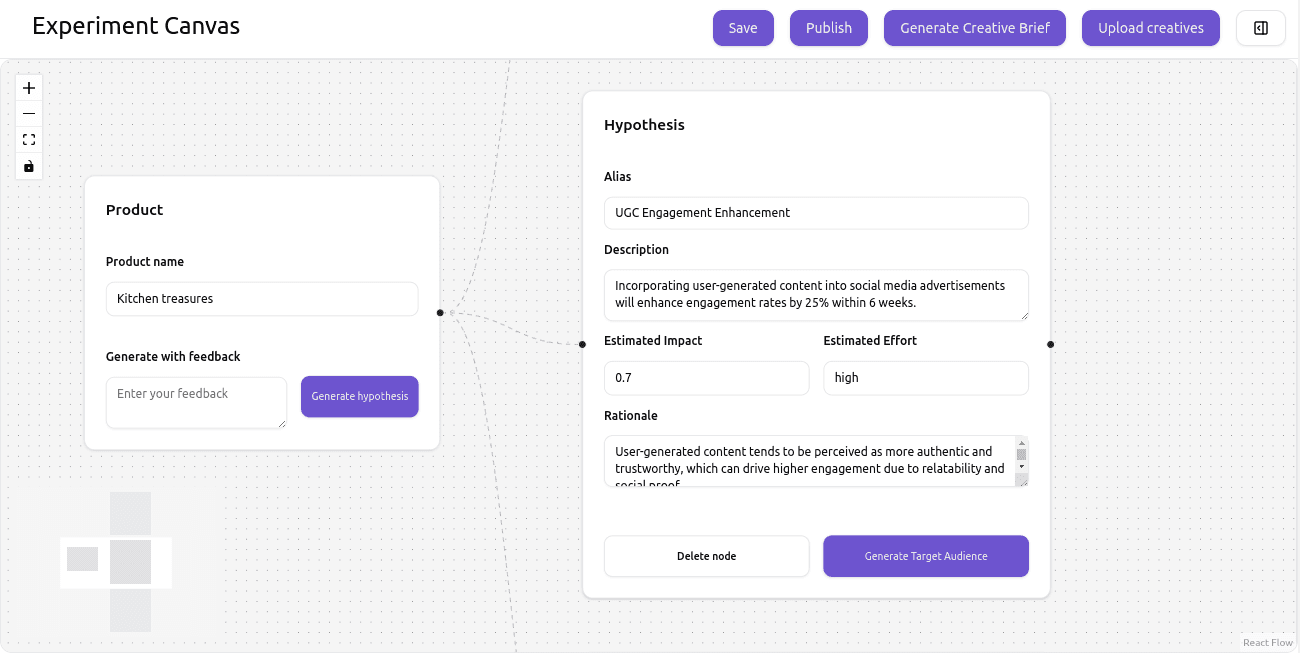Click Generate Creative Brief

[x=974, y=28]
